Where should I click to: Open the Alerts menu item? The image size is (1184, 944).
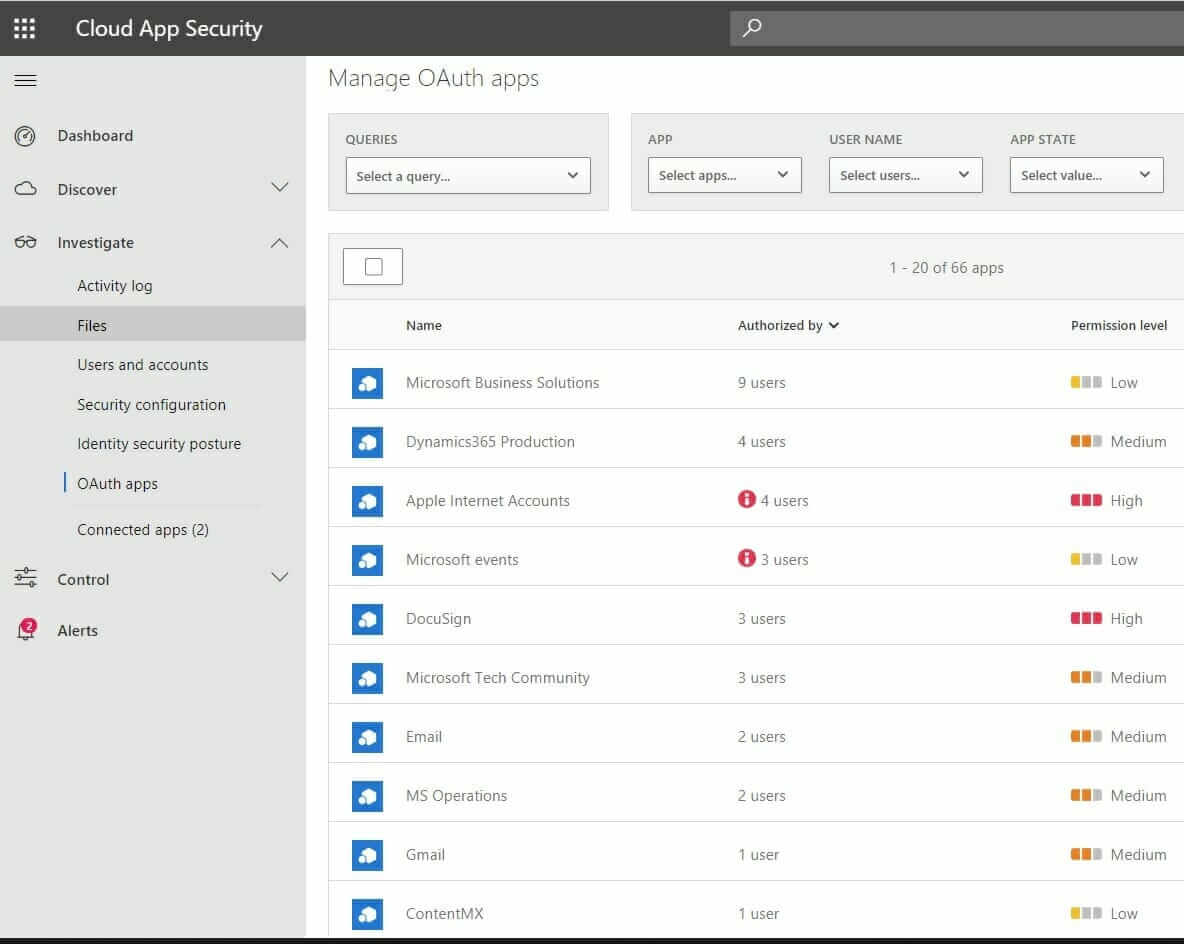click(x=78, y=631)
